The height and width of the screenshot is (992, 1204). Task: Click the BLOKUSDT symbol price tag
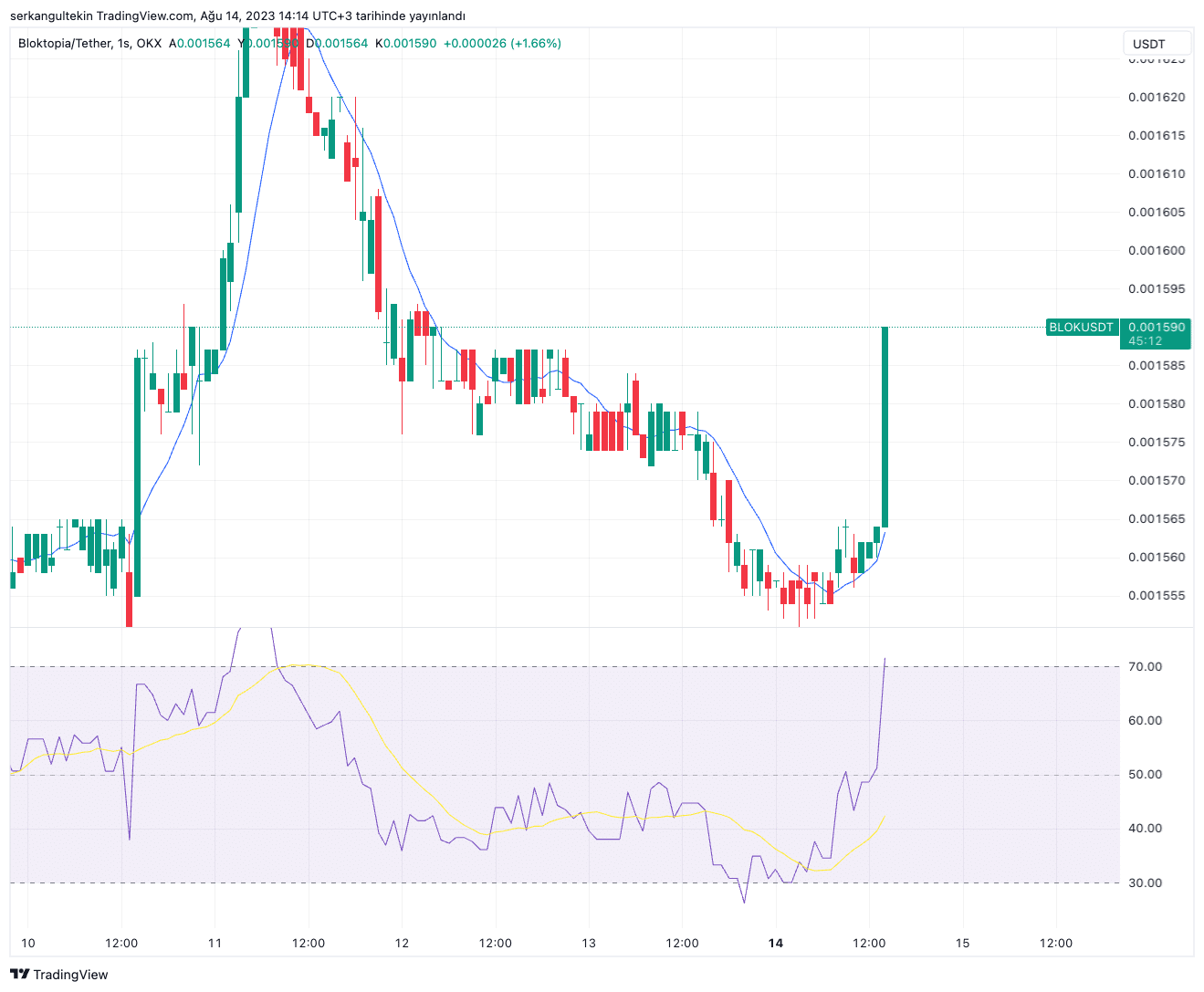(1081, 328)
